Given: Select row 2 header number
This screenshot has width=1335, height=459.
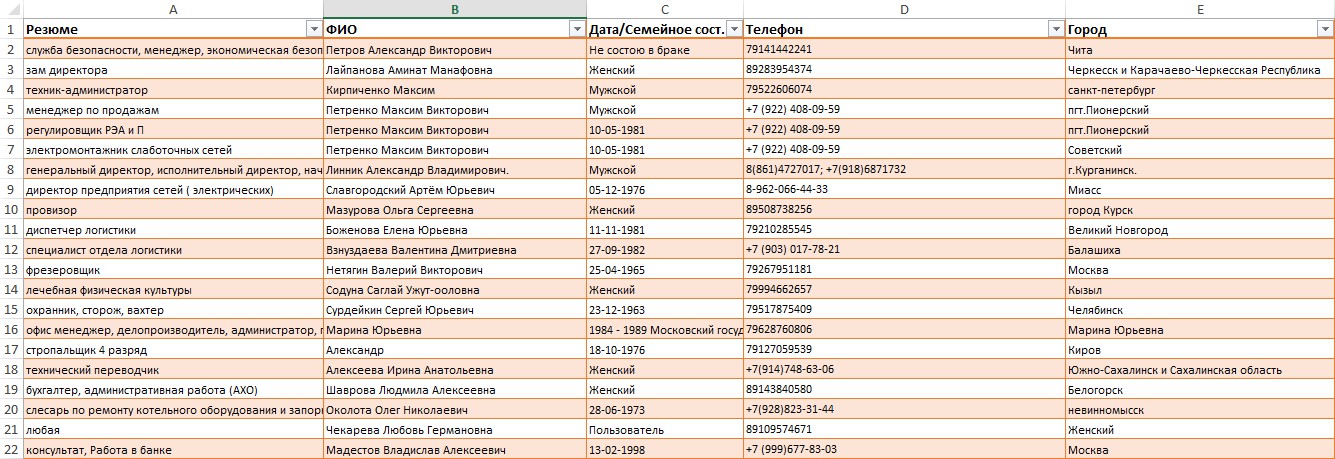Looking at the screenshot, I should click(x=11, y=49).
